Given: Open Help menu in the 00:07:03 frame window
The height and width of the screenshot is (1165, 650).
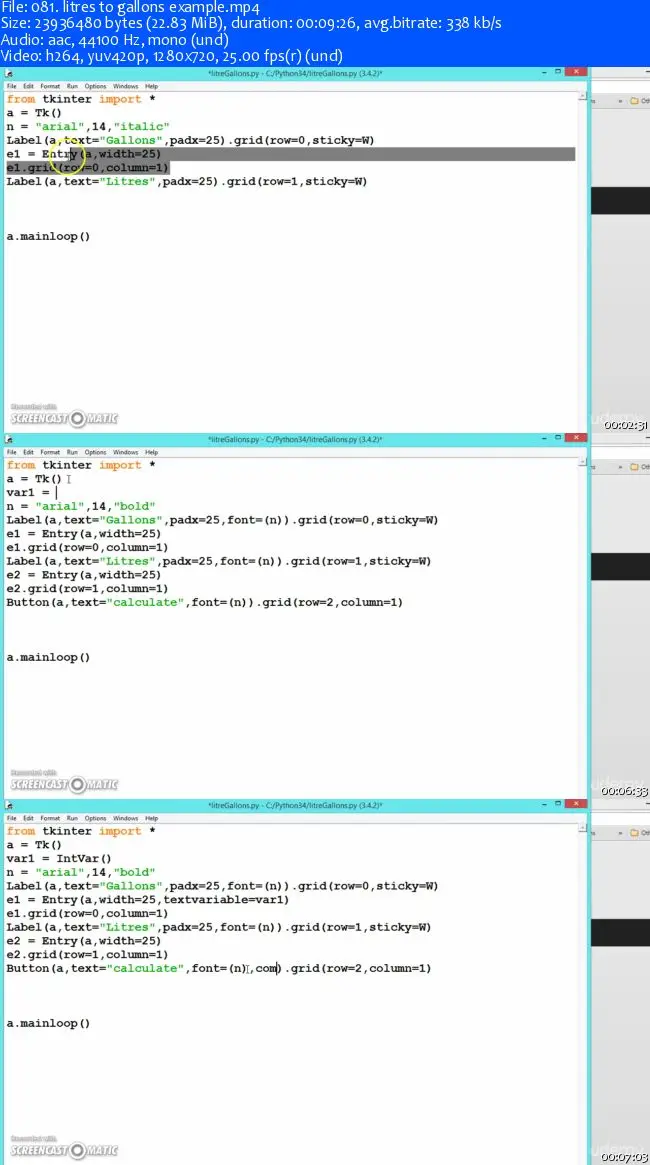Looking at the screenshot, I should 152,818.
